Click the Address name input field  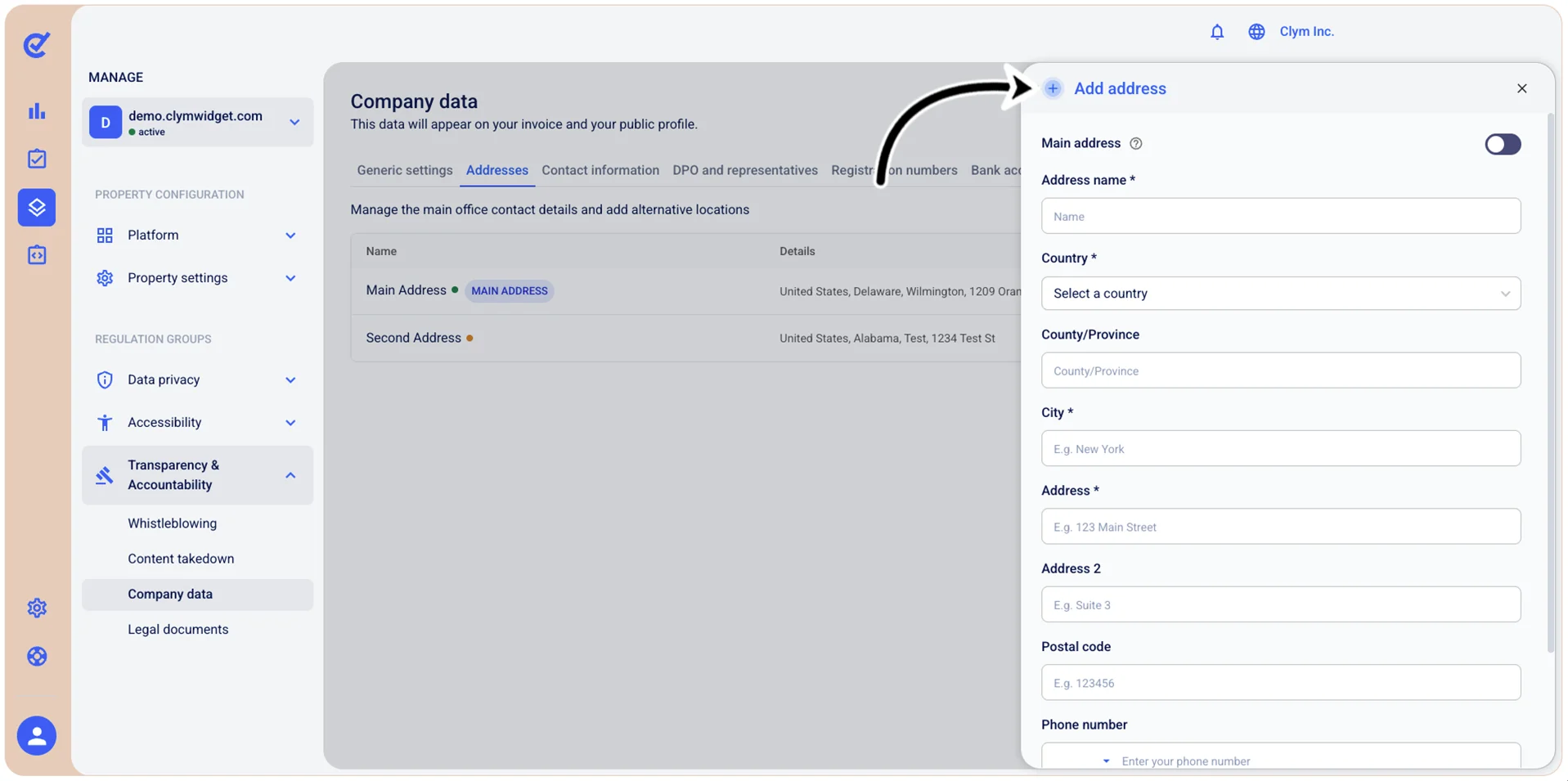tap(1280, 216)
